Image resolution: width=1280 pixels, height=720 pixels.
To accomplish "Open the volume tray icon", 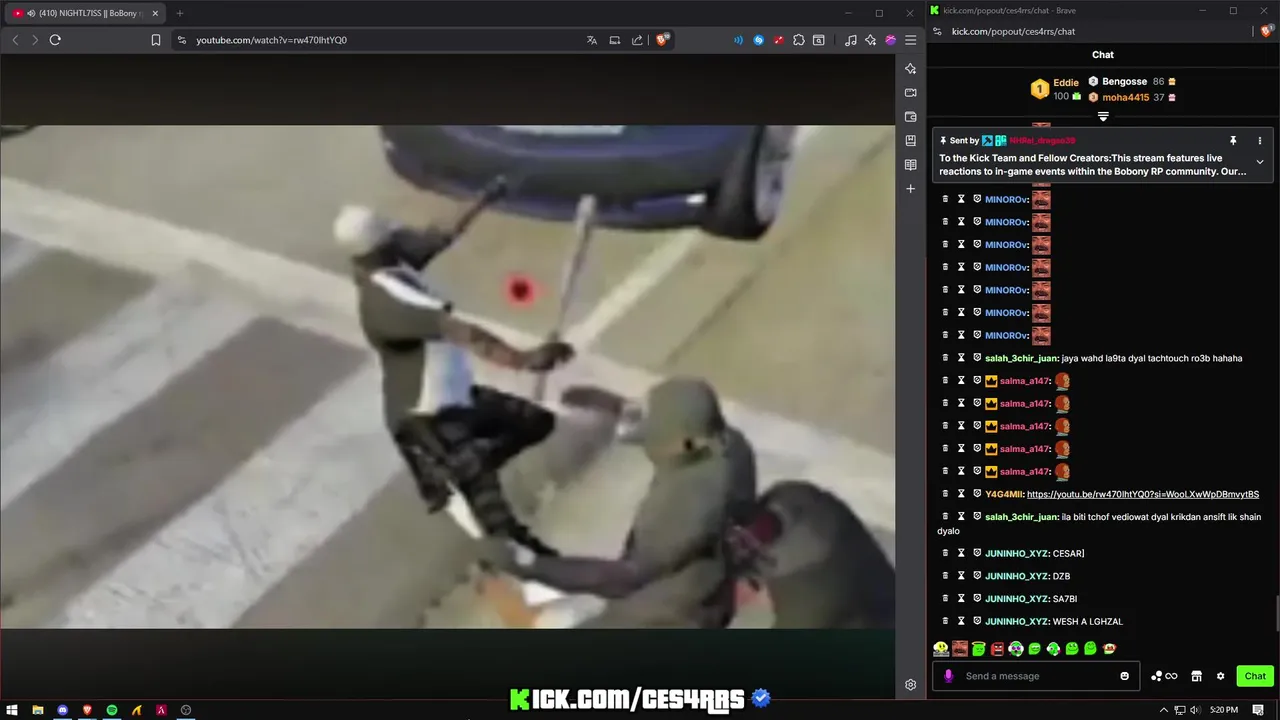I will pos(1196,710).
